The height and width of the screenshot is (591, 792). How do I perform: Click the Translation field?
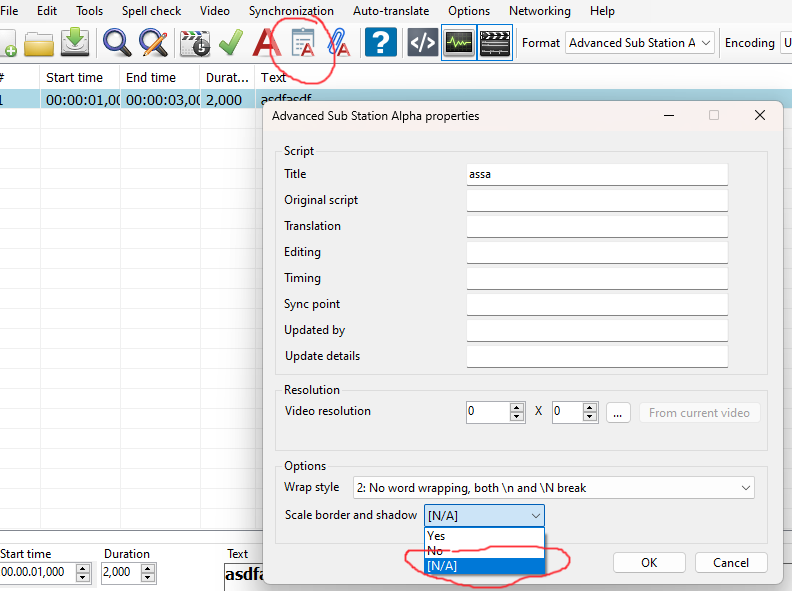tap(597, 226)
